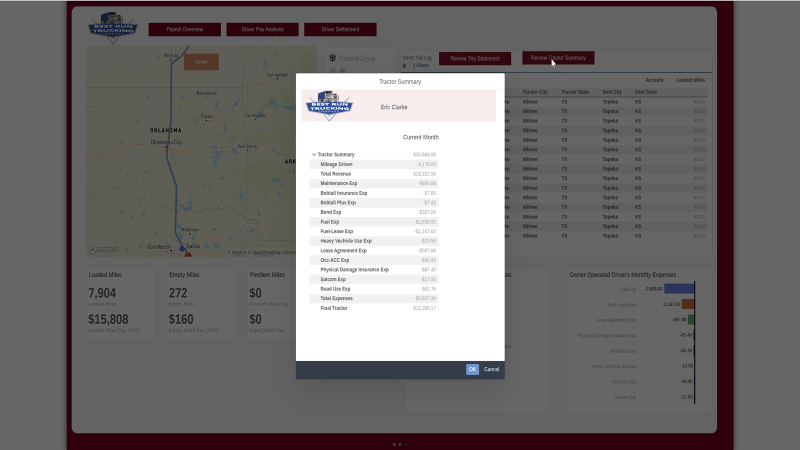
Task: Click the Eric Clarke driver name
Action: 394,107
